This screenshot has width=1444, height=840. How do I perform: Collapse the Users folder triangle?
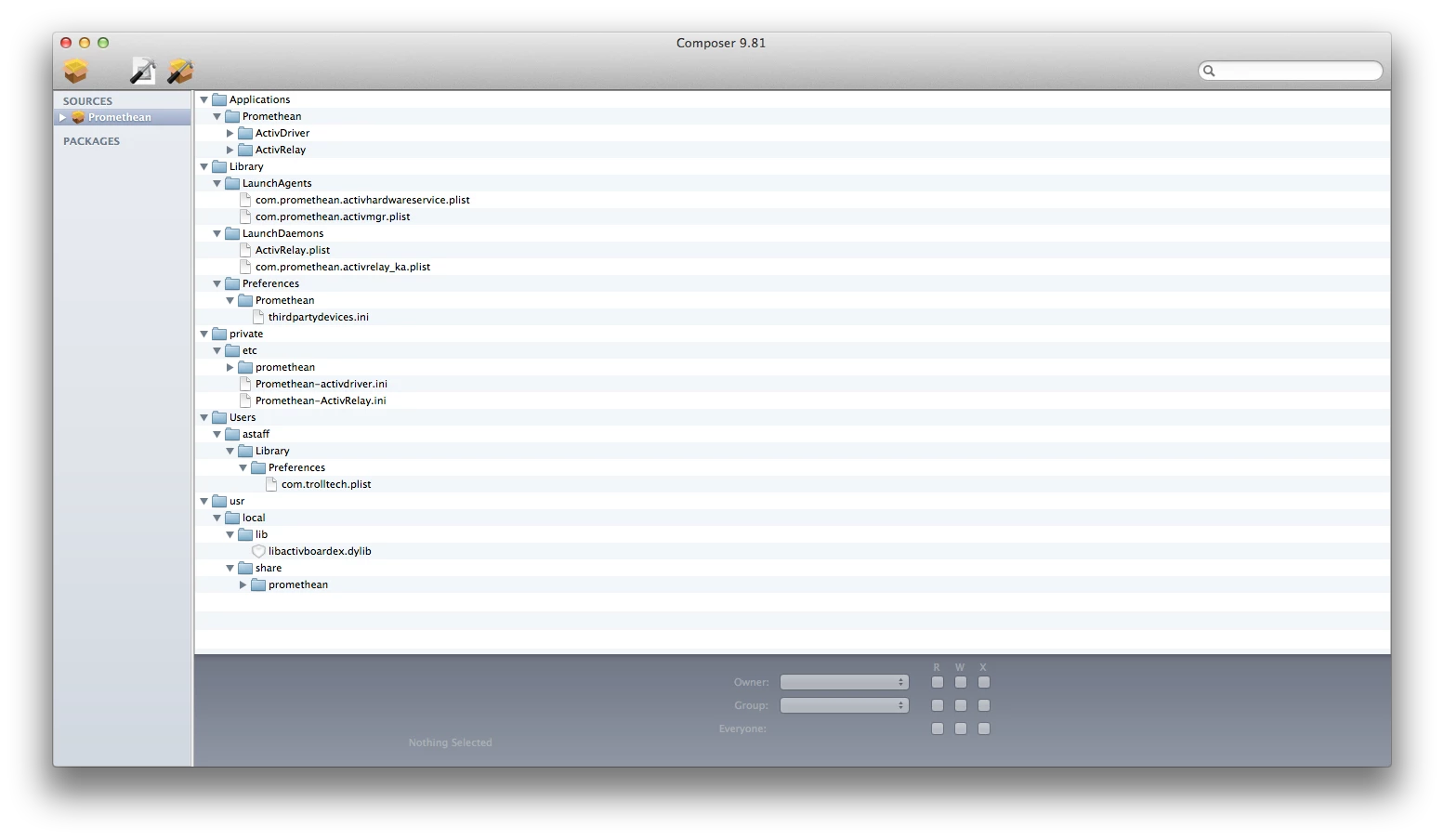pyautogui.click(x=203, y=417)
